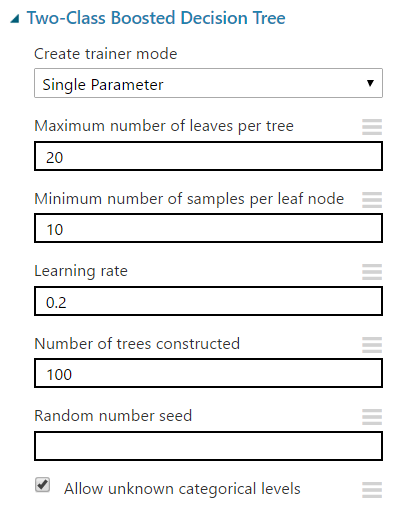Focus the Maximum number of leaves field showing 20
This screenshot has height=510, width=399.
tap(208, 156)
